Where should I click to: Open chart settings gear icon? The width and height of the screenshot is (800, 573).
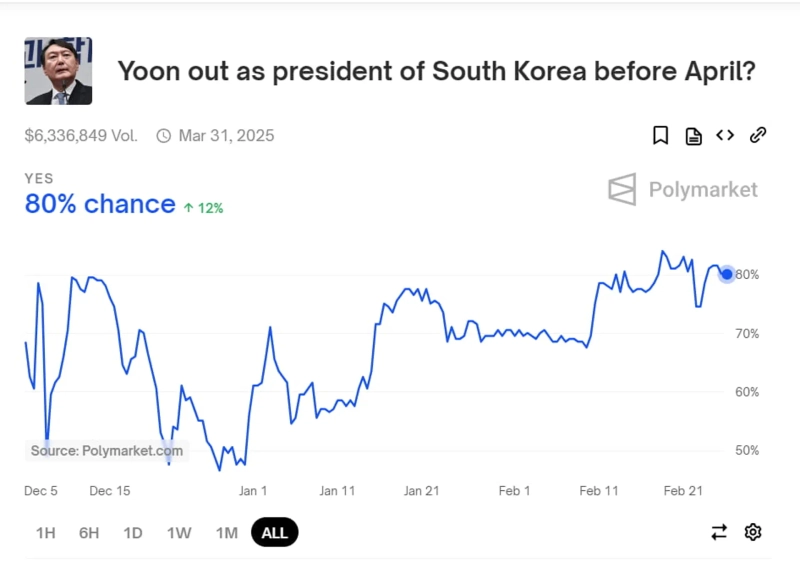click(753, 532)
